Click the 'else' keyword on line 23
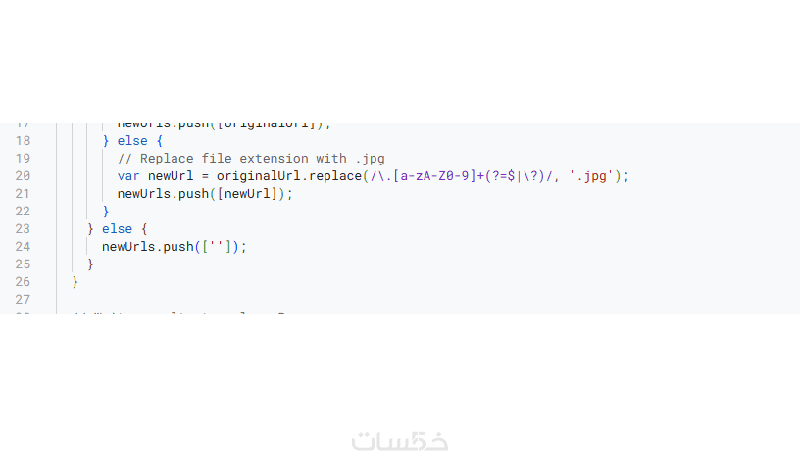Screen dimensions: 800x460 [x=117, y=229]
